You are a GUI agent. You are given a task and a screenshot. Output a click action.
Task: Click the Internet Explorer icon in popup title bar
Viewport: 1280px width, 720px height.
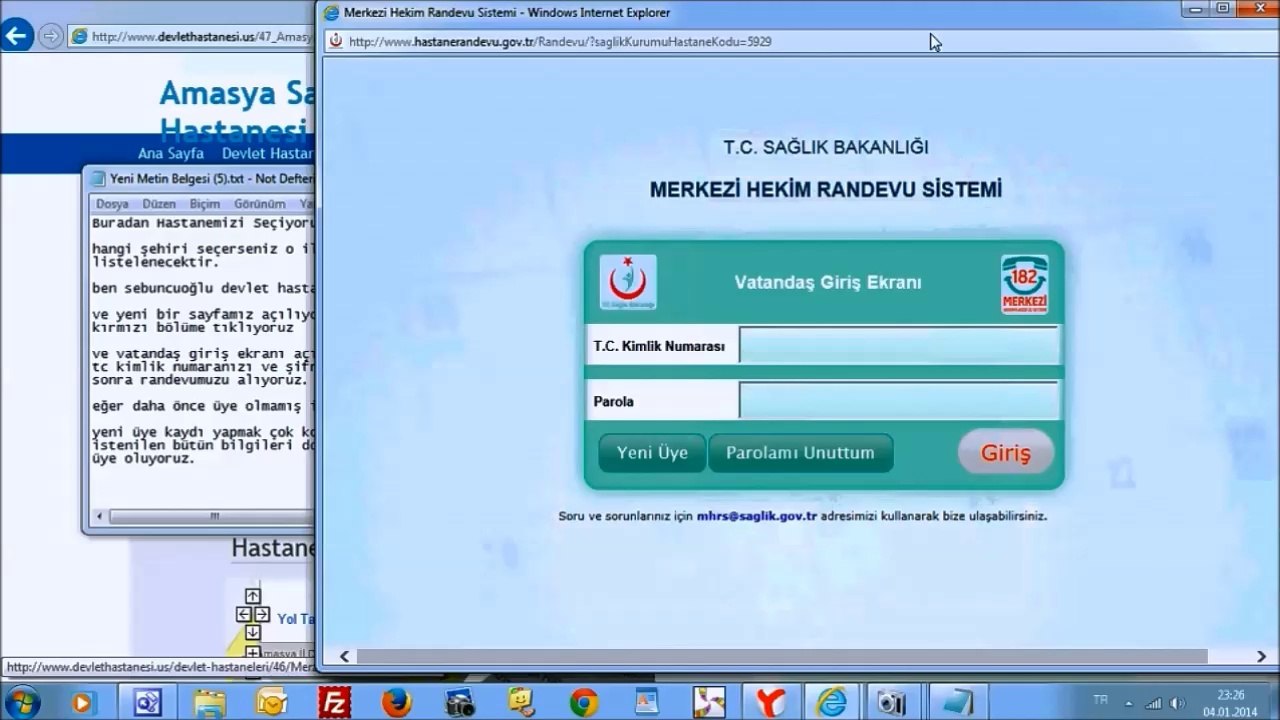coord(332,12)
